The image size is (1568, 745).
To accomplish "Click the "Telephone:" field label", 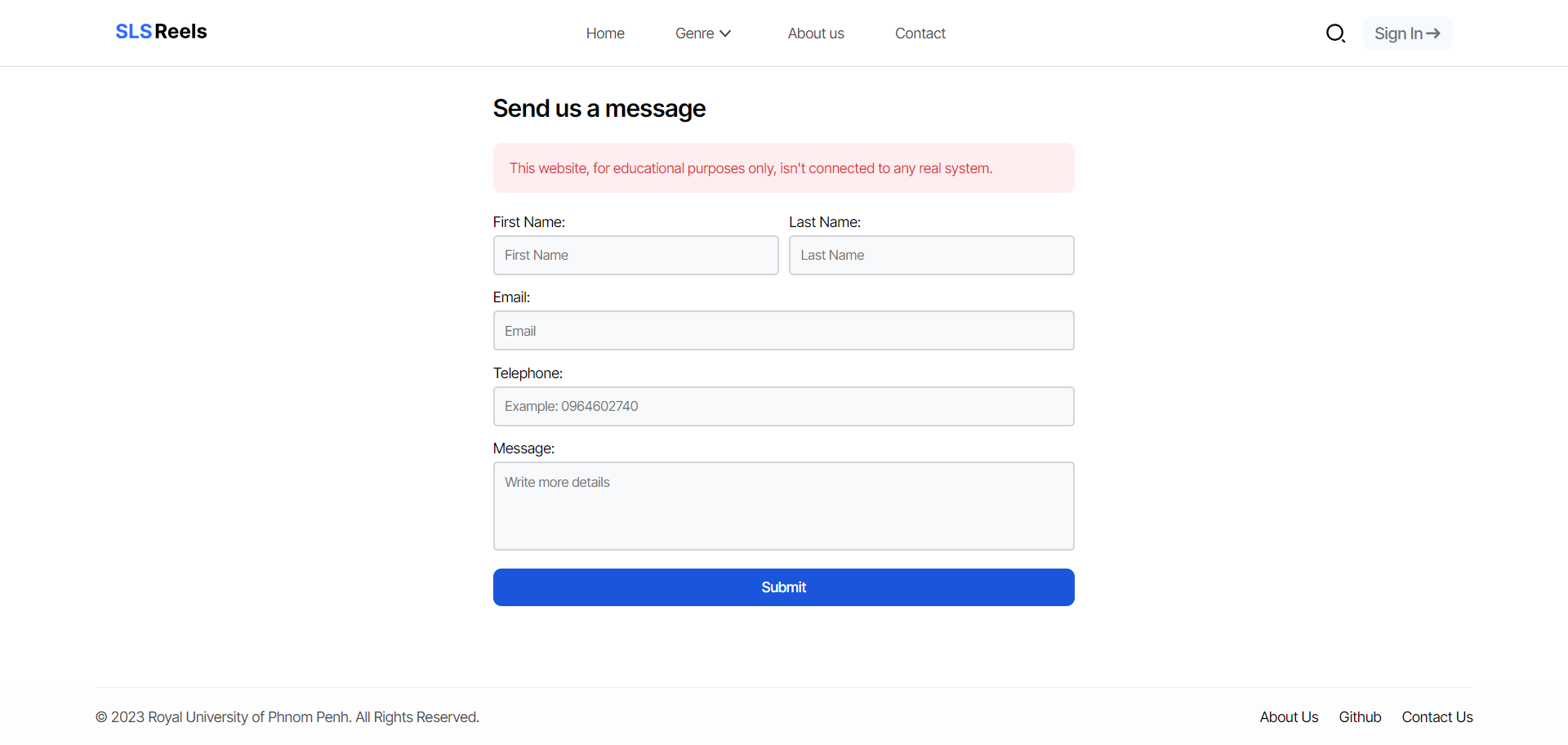I will coord(528,373).
